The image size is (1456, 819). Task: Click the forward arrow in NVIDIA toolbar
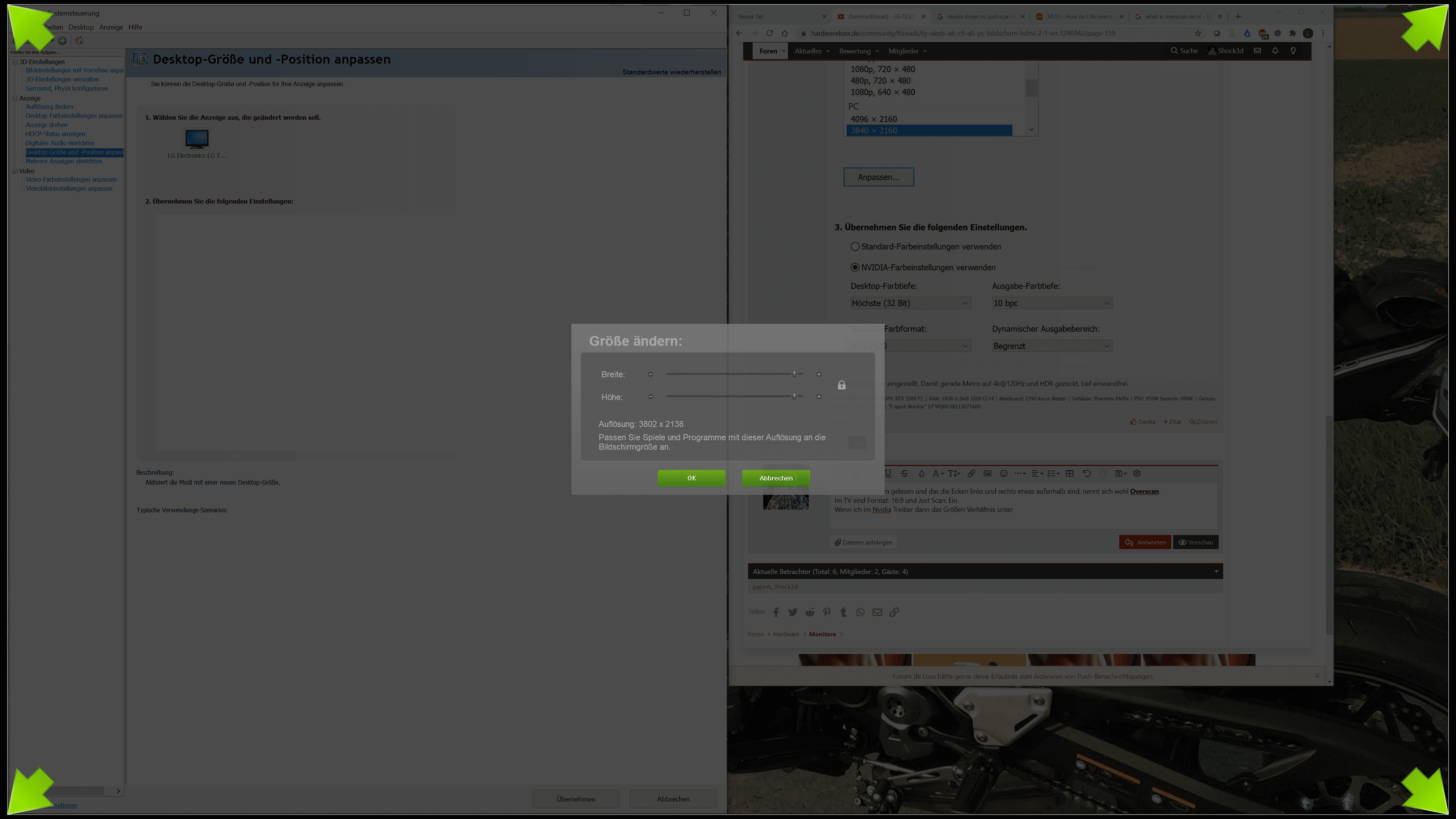(x=62, y=41)
